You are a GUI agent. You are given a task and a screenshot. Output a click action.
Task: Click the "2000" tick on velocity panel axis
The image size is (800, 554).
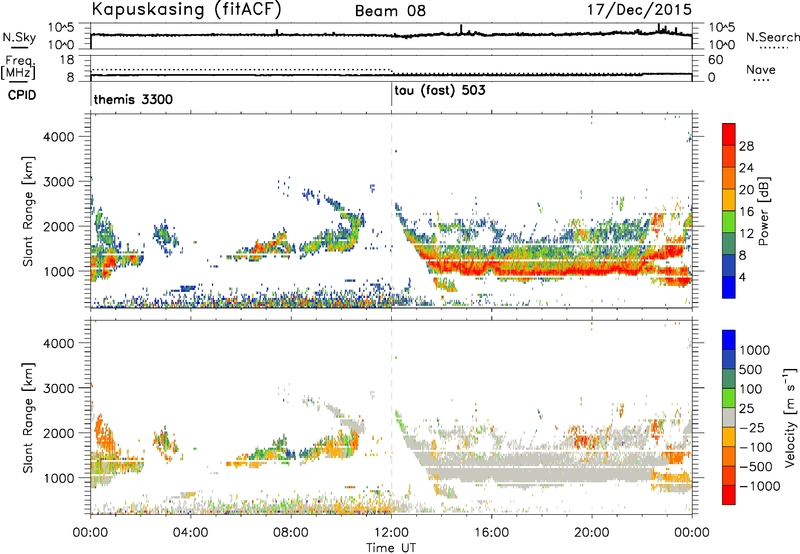[58, 433]
